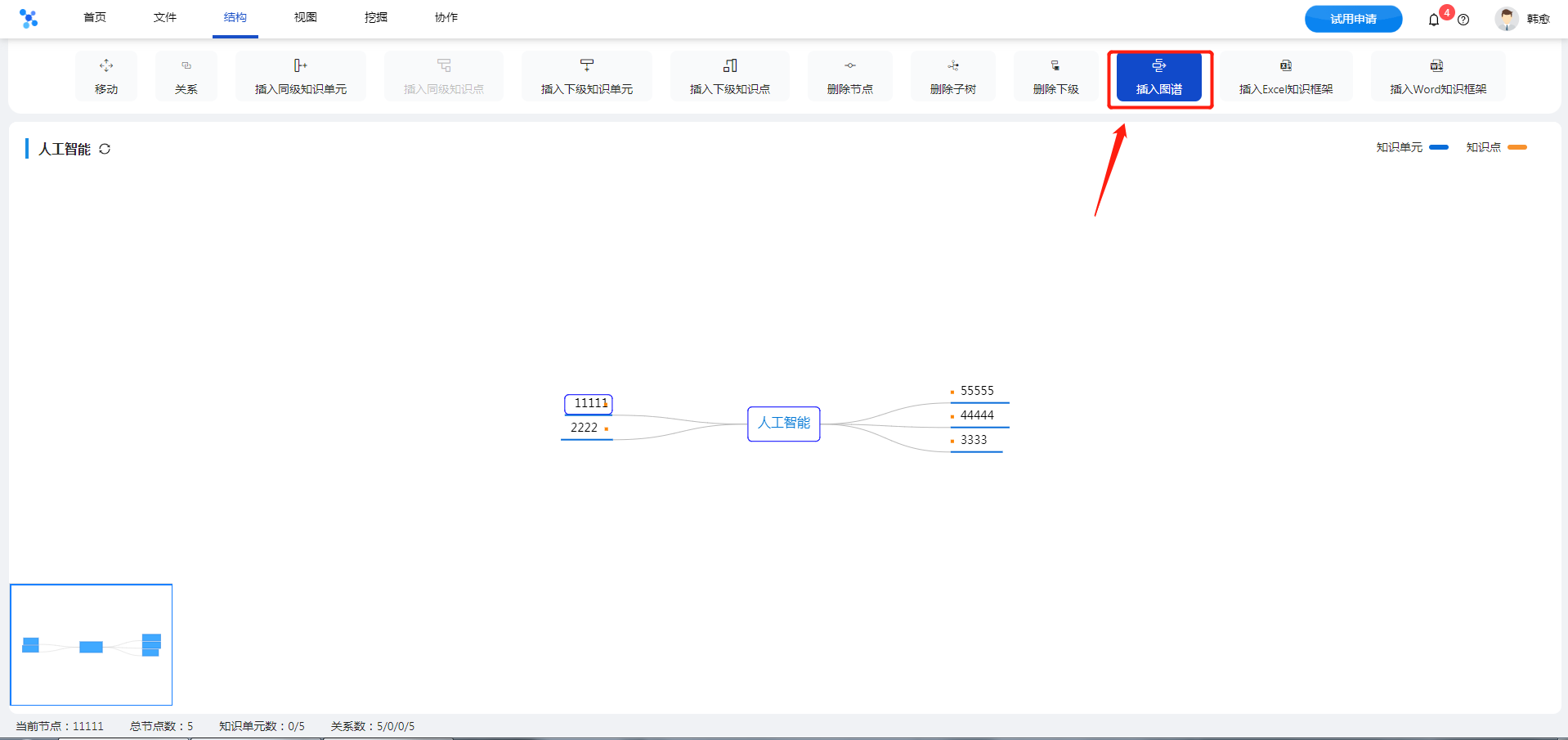Image resolution: width=1568 pixels, height=740 pixels.
Task: Click the user avatar picture
Action: click(x=1507, y=18)
